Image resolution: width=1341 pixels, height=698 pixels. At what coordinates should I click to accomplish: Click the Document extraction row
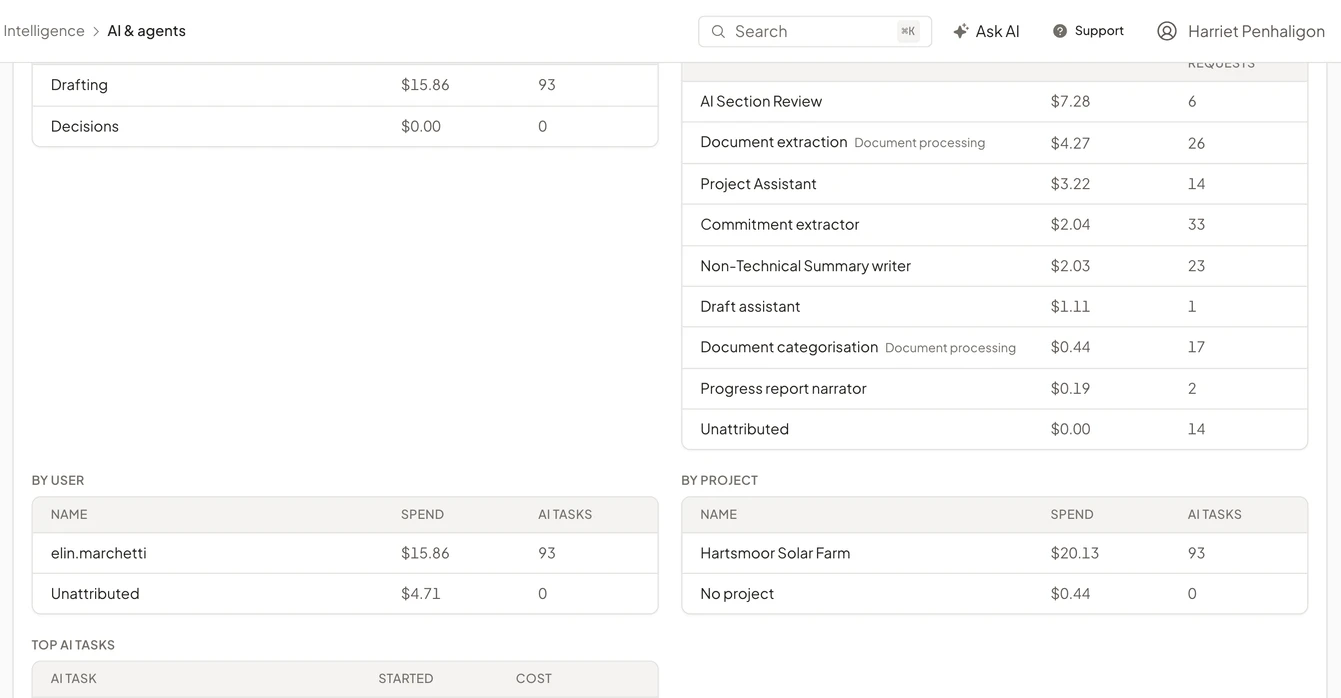tap(994, 143)
